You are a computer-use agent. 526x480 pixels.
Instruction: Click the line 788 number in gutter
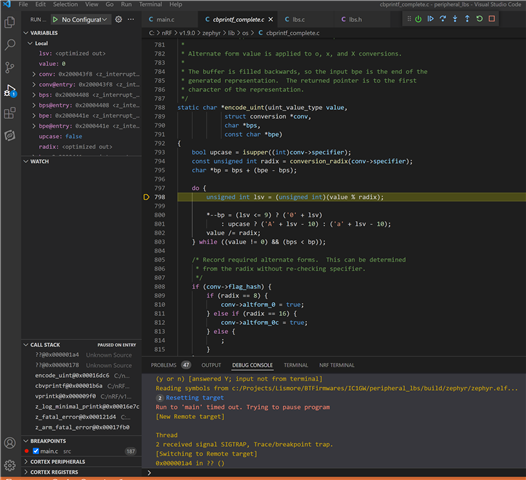(160, 108)
